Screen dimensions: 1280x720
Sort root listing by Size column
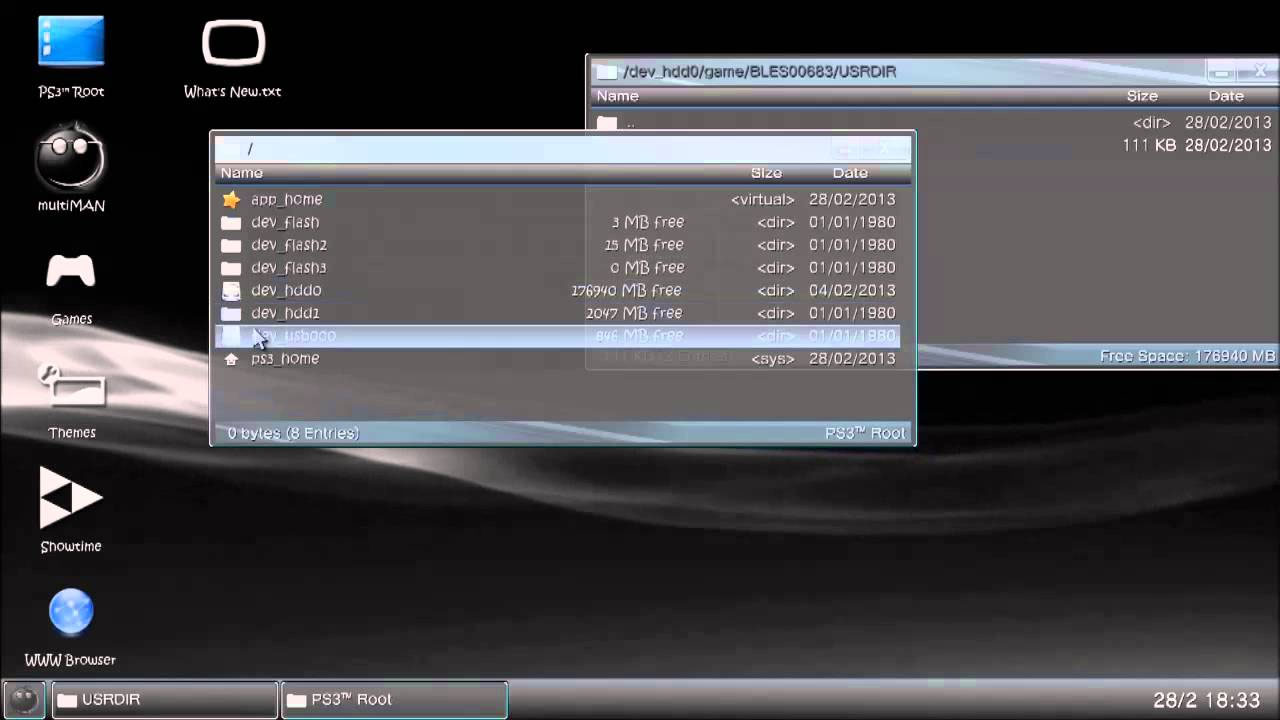(x=766, y=173)
